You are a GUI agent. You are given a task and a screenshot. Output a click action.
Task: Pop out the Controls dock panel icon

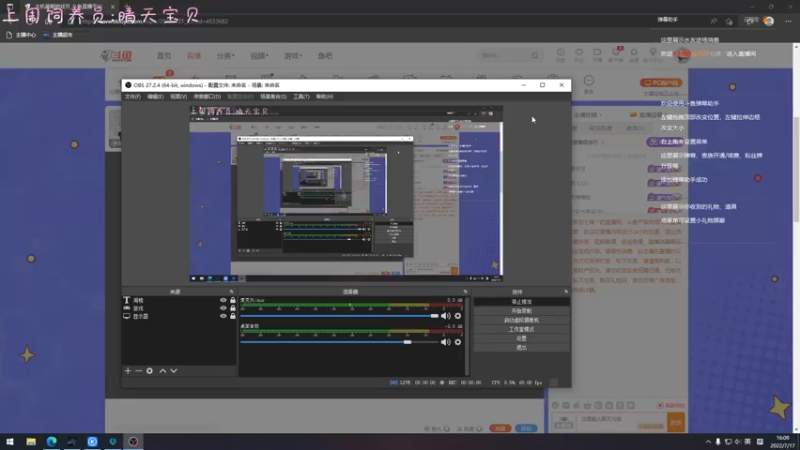(566, 292)
